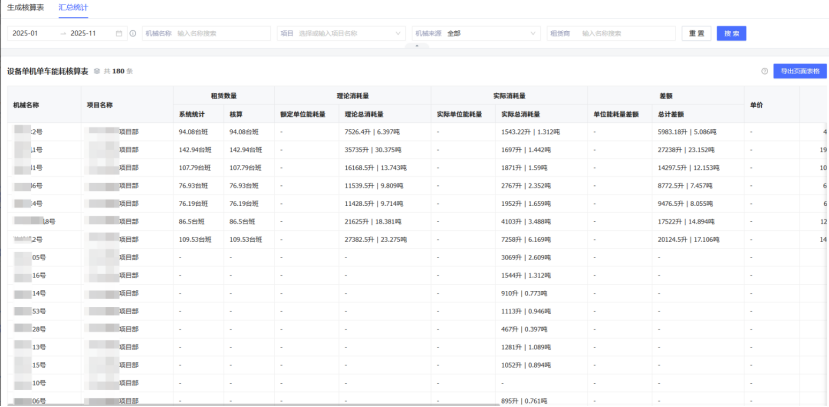
Task: Click the 理论总消耗量 column header
Action: tap(366, 114)
